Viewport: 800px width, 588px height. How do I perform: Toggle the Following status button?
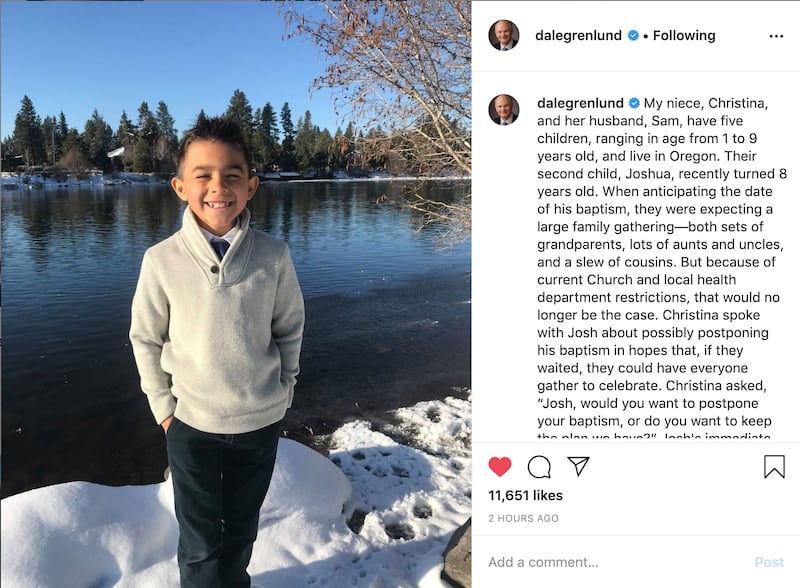(x=684, y=35)
